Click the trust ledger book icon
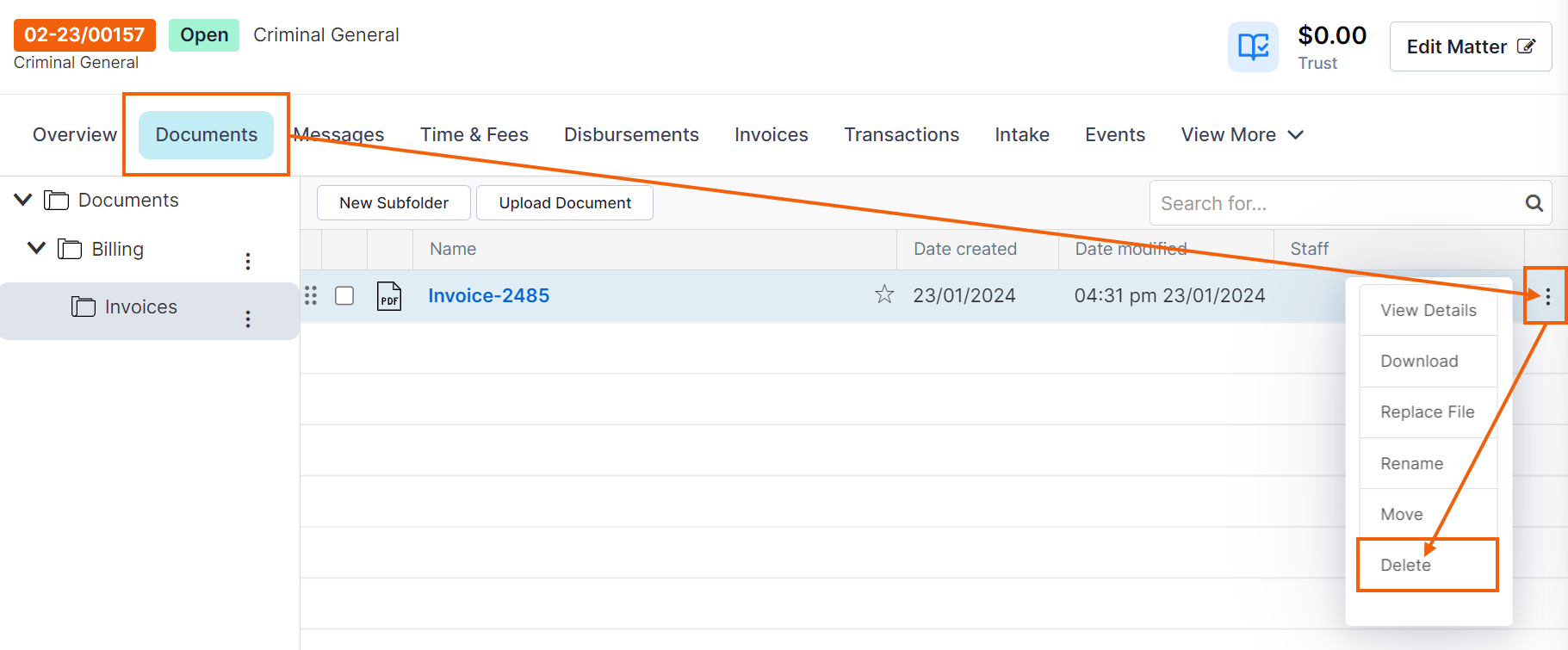The image size is (1568, 650). [x=1253, y=46]
